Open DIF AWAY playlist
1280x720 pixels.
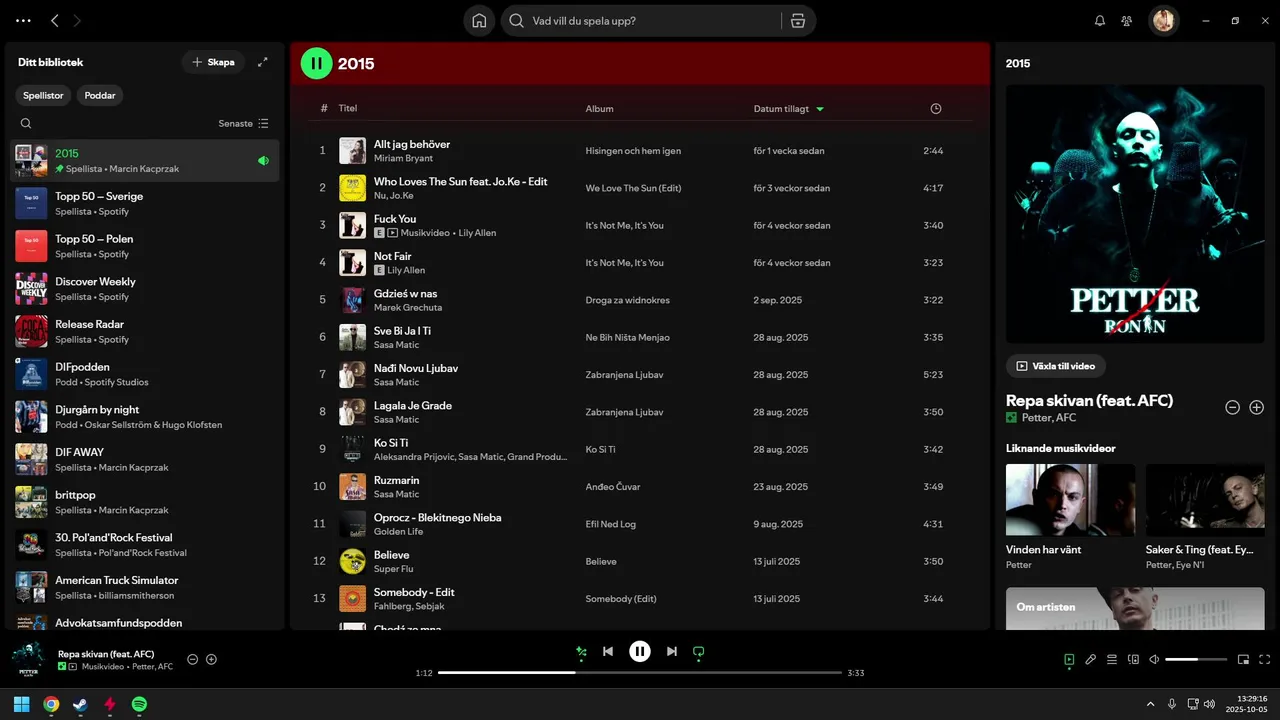145,459
